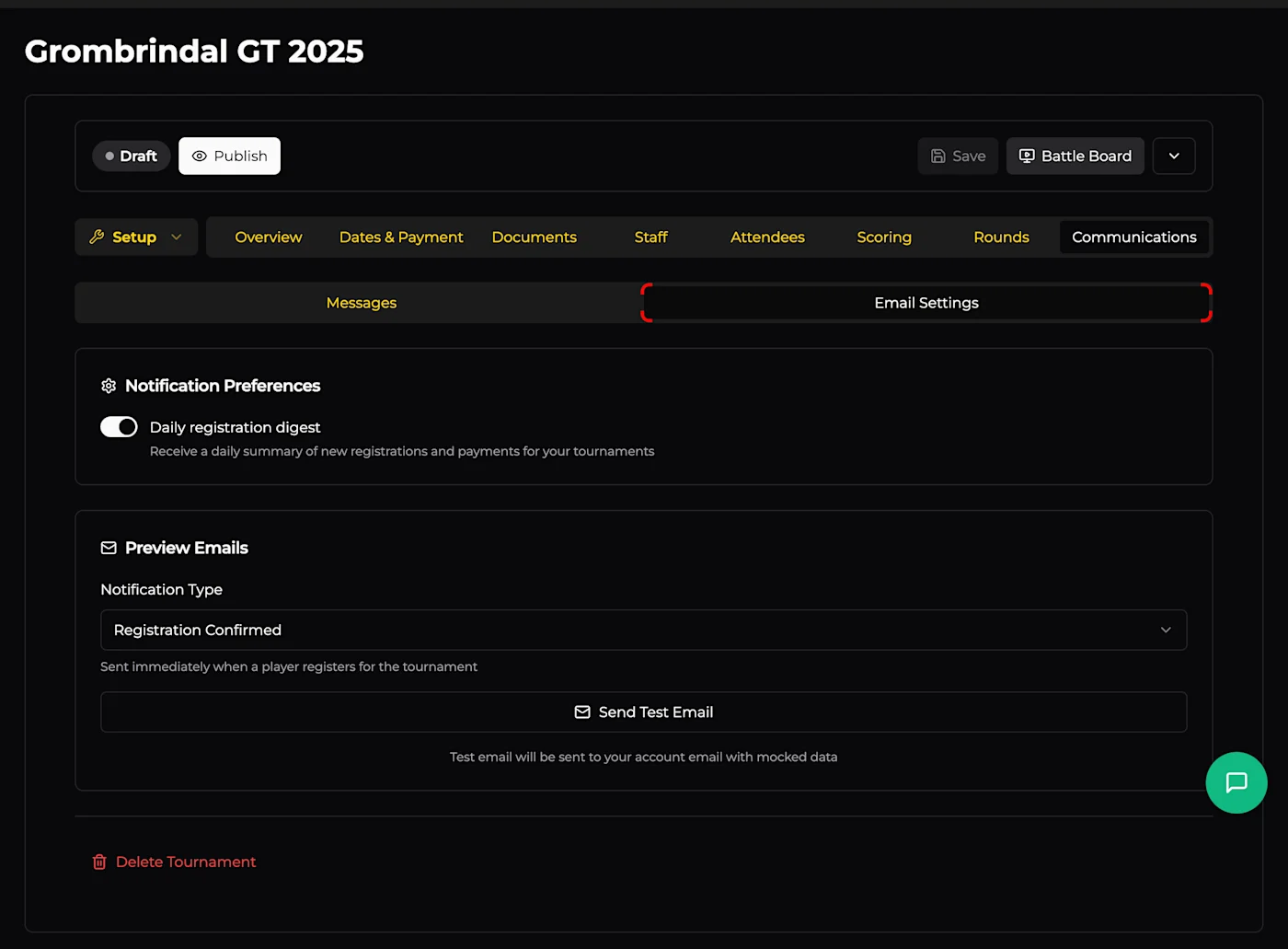Send a test email
The width and height of the screenshot is (1288, 949).
(x=643, y=712)
